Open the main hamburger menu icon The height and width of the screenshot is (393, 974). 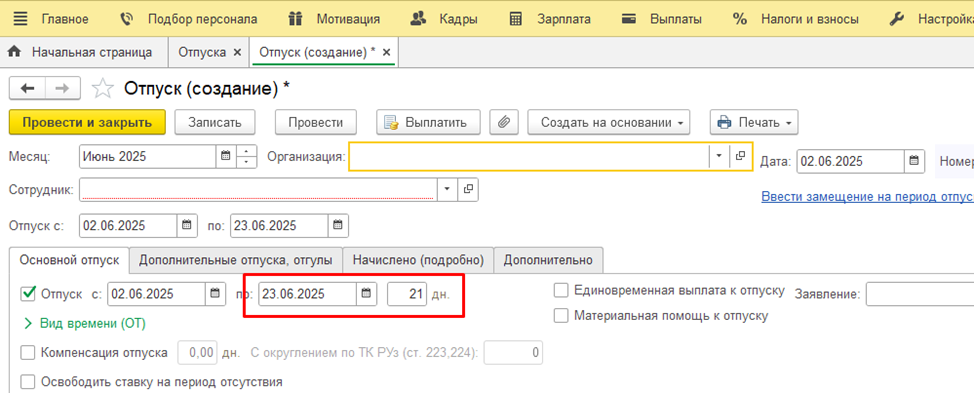click(x=20, y=19)
